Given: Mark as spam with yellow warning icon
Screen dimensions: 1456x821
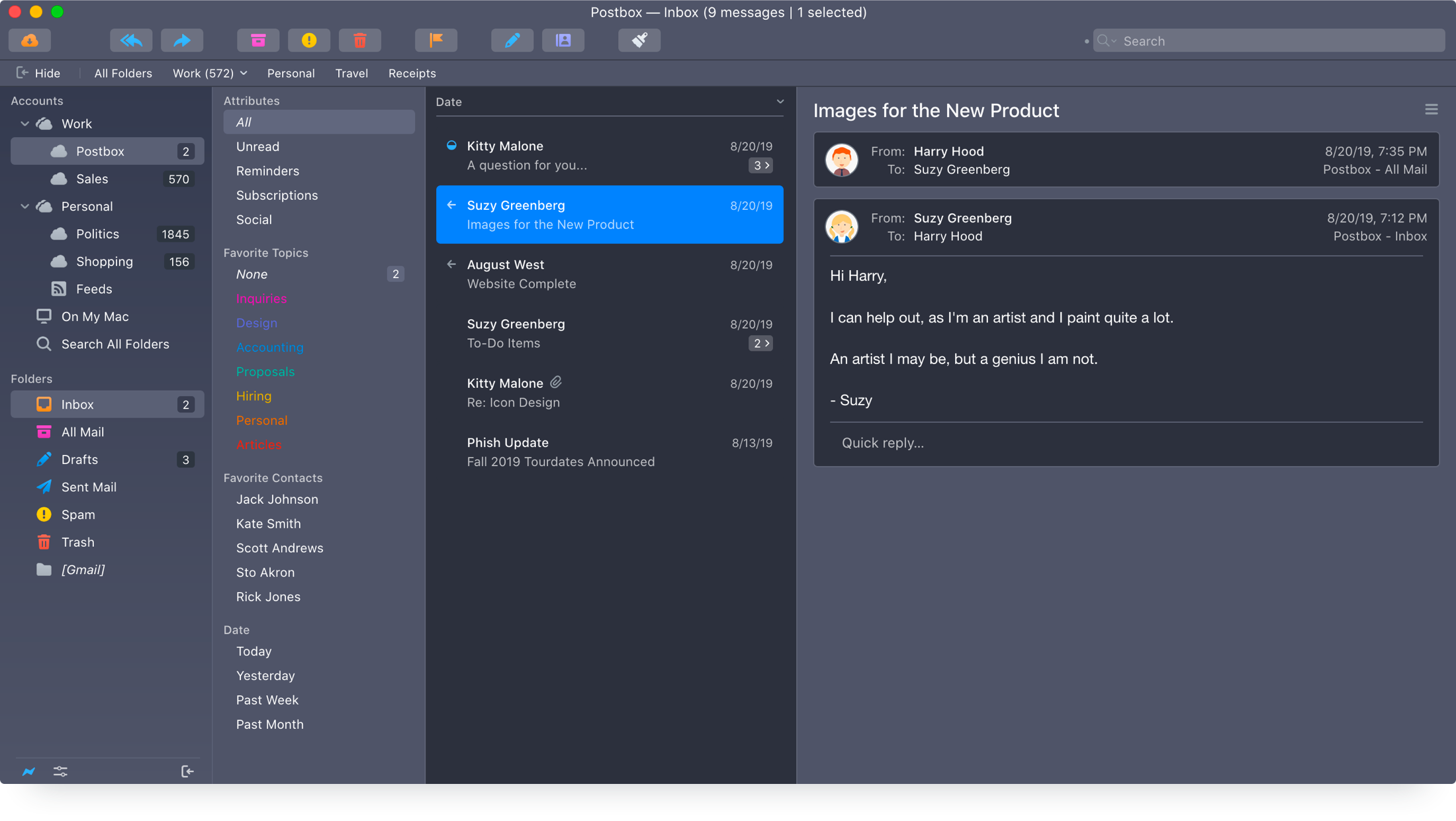Looking at the screenshot, I should pos(309,40).
